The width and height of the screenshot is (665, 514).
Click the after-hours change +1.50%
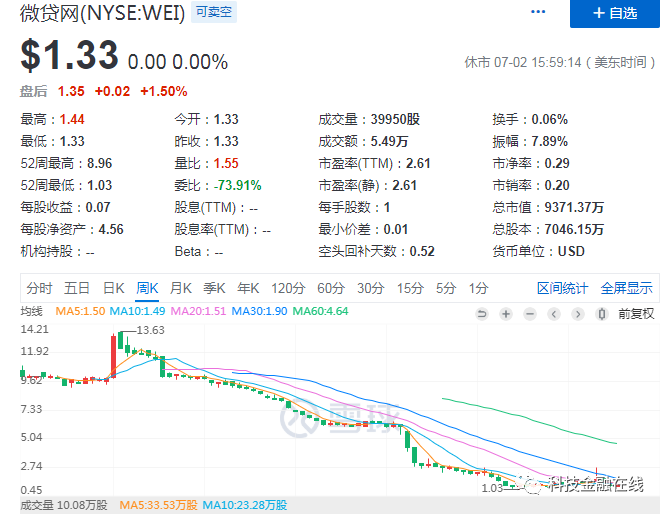[x=164, y=91]
